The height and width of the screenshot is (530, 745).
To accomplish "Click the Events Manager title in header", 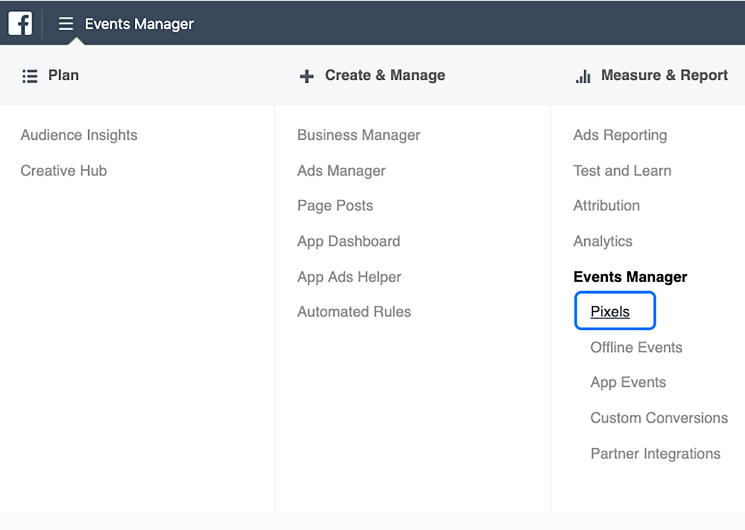I will pos(139,24).
